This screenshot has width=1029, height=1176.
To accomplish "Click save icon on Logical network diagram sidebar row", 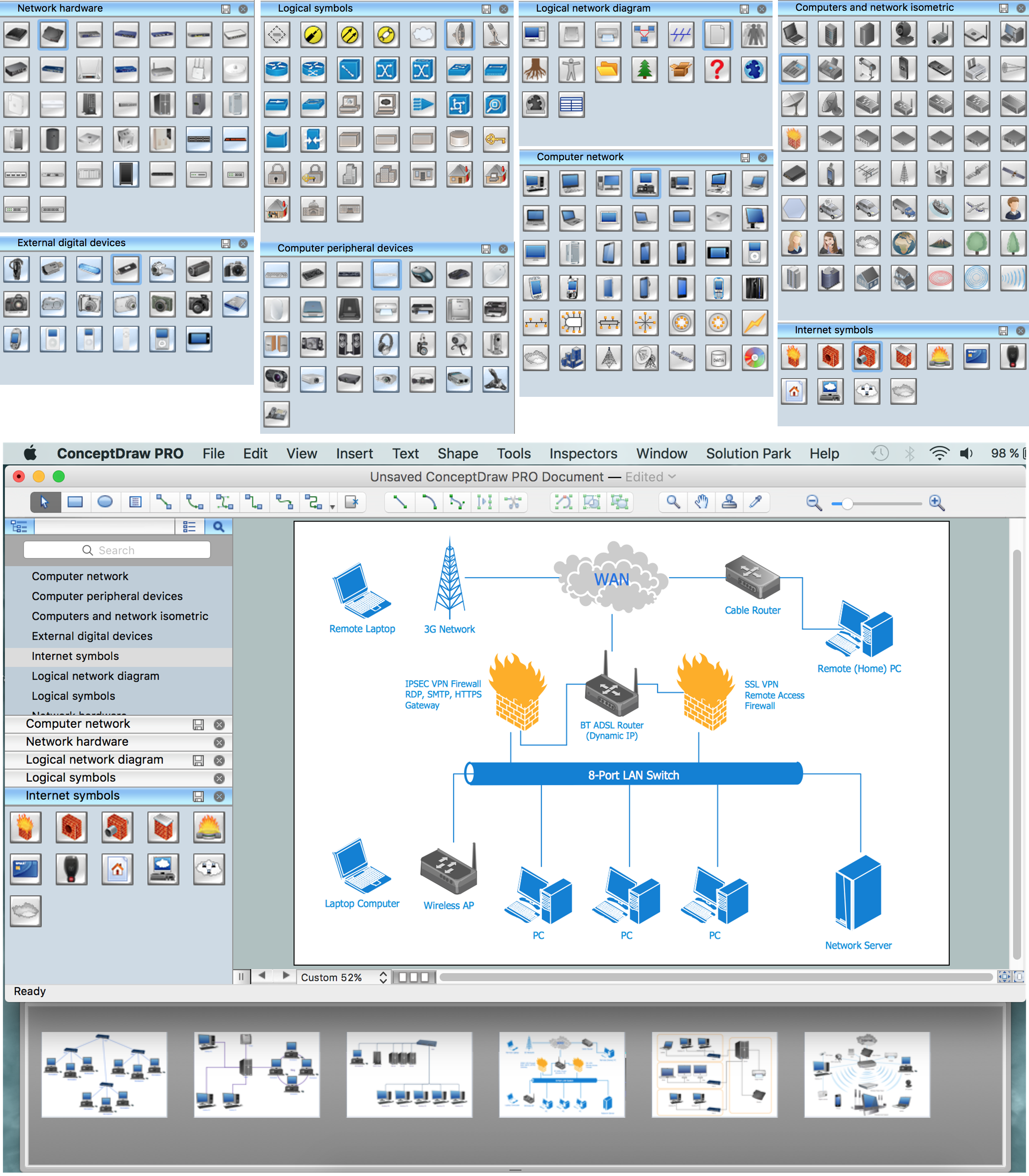I will pos(198,760).
